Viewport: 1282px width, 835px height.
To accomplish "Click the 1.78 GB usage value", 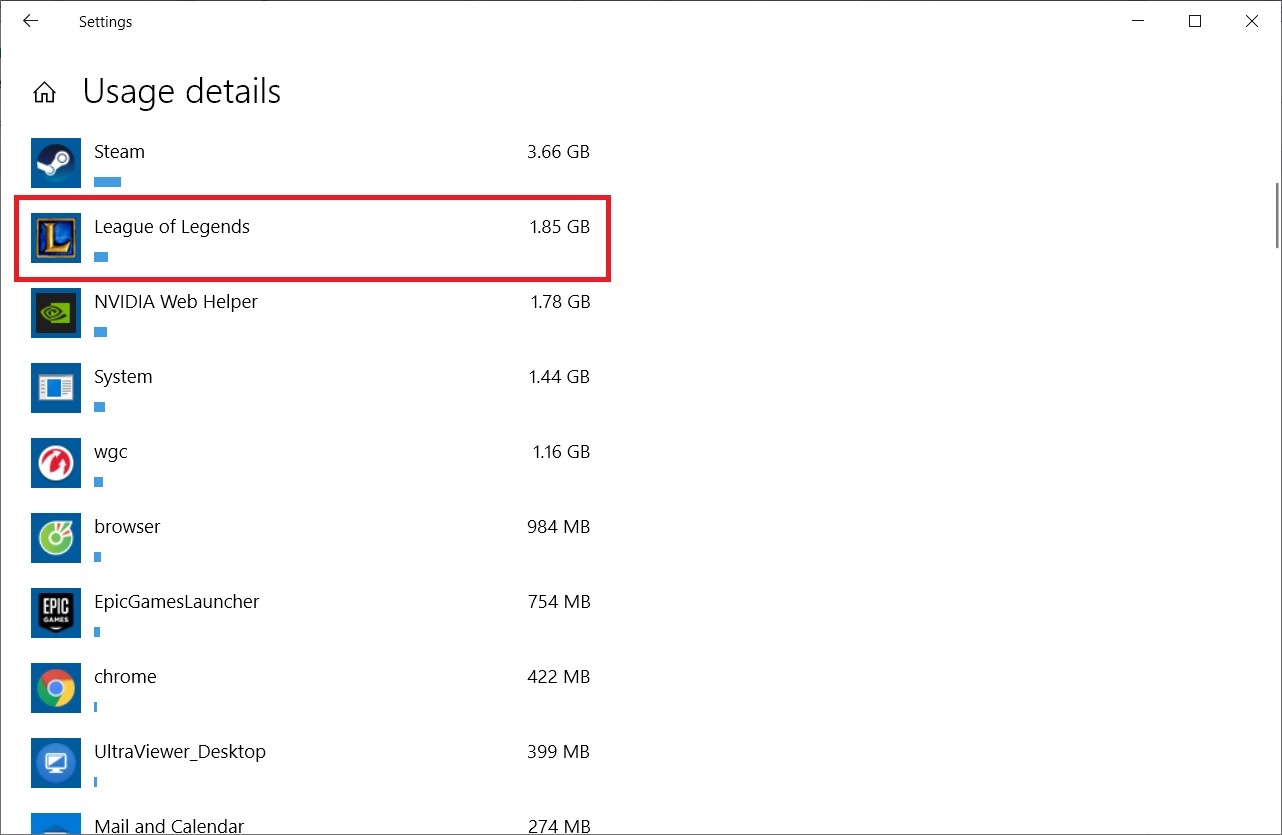I will tap(560, 302).
